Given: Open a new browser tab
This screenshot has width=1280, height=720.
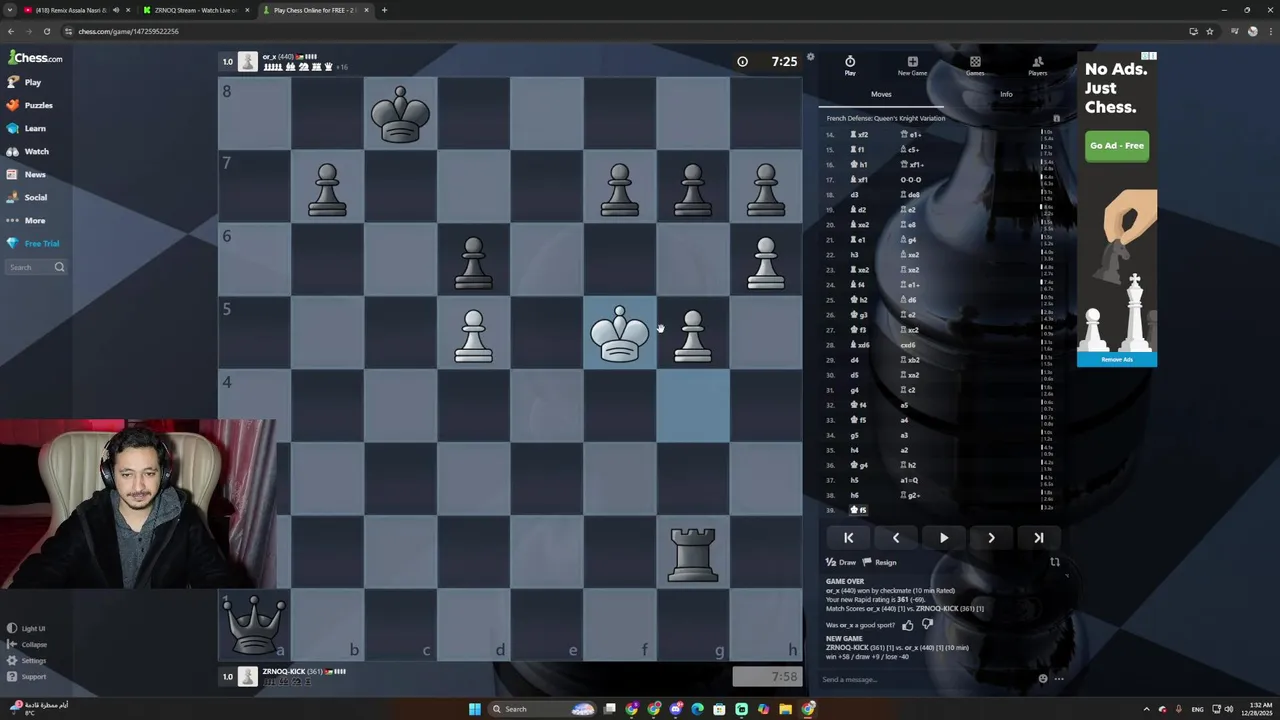Looking at the screenshot, I should (384, 10).
